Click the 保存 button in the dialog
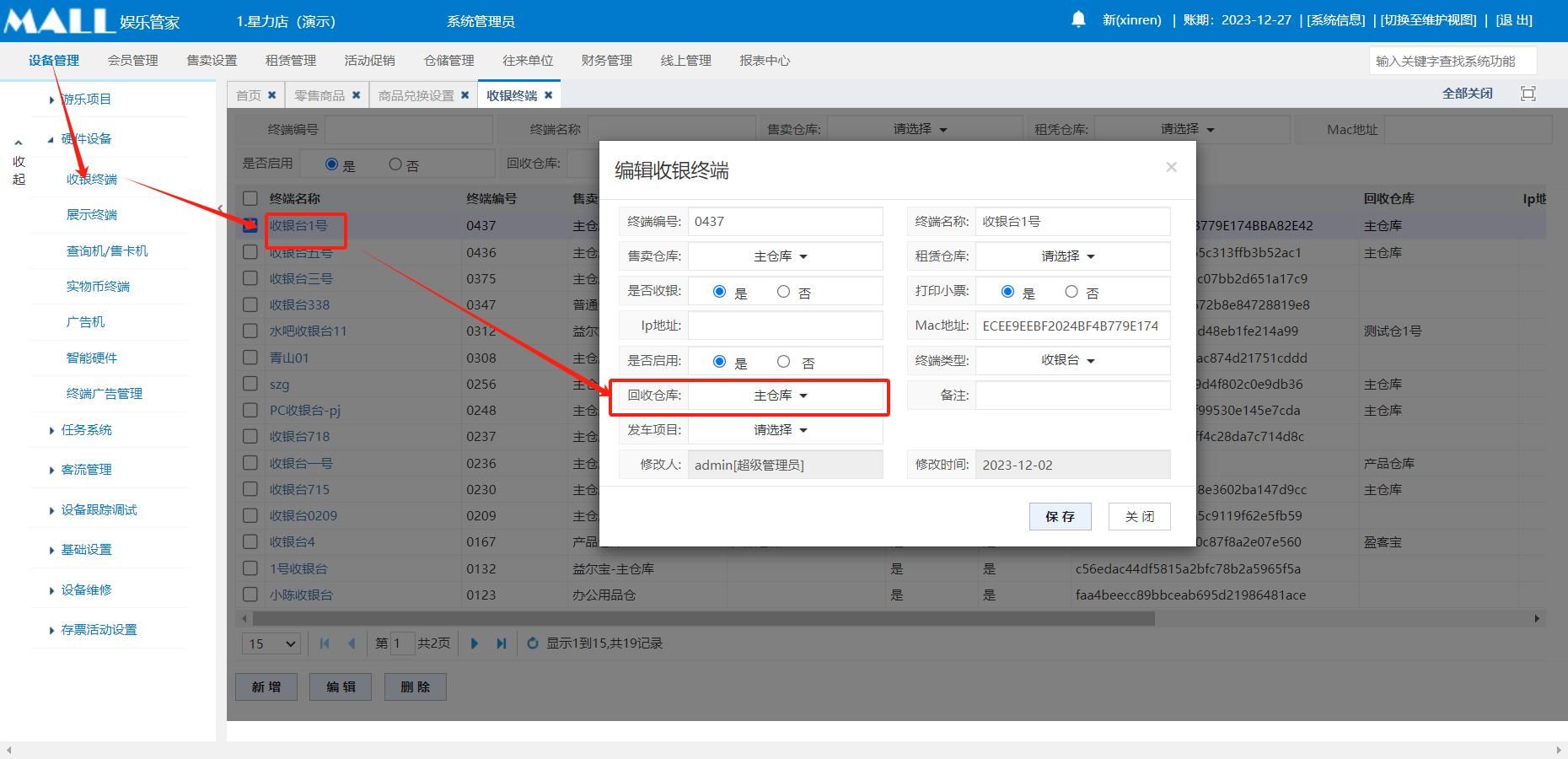This screenshot has height=759, width=1568. tap(1061, 516)
